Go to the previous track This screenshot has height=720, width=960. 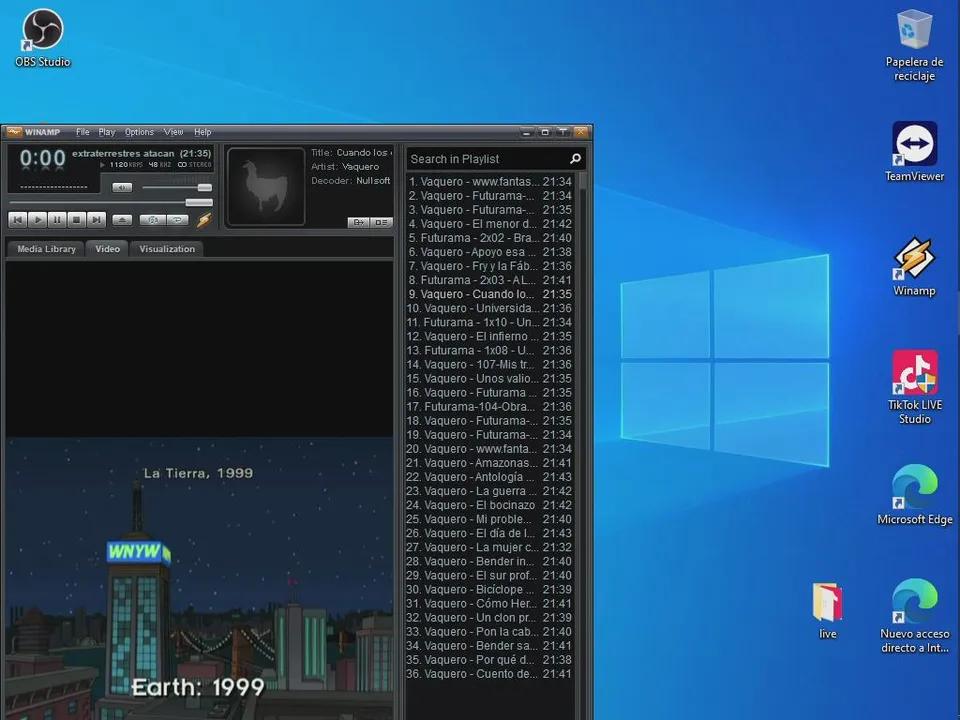pyautogui.click(x=18, y=219)
